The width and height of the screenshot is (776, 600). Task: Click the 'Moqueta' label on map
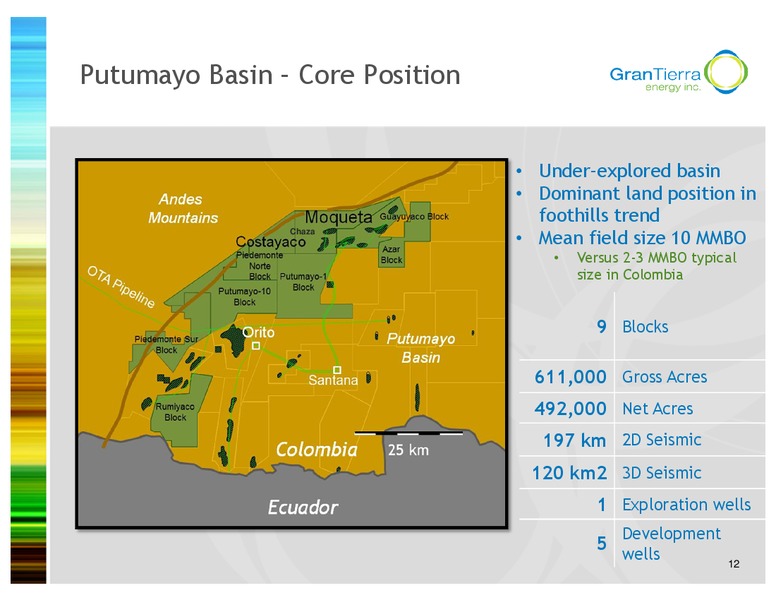pos(338,217)
